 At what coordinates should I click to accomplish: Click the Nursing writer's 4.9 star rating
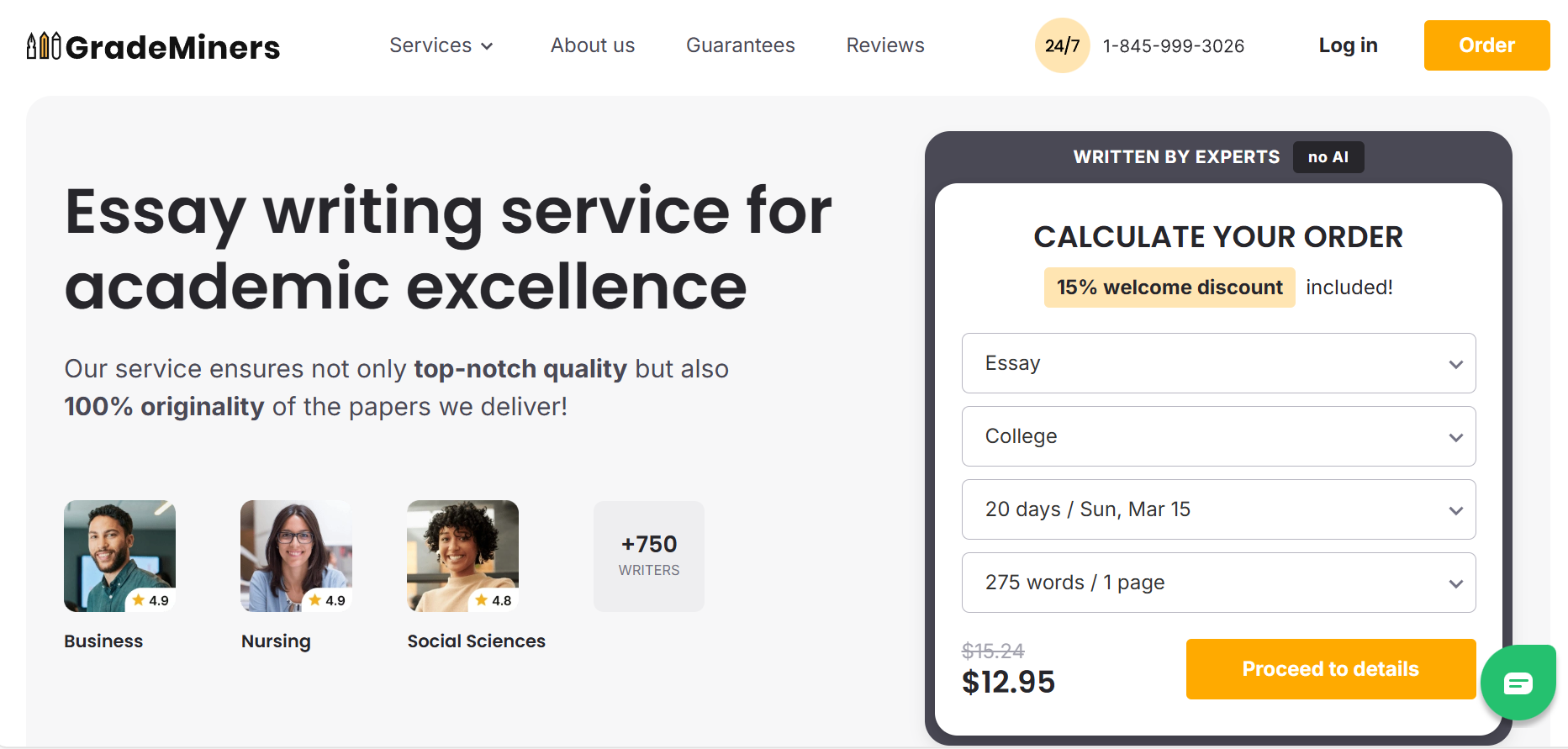tap(328, 600)
